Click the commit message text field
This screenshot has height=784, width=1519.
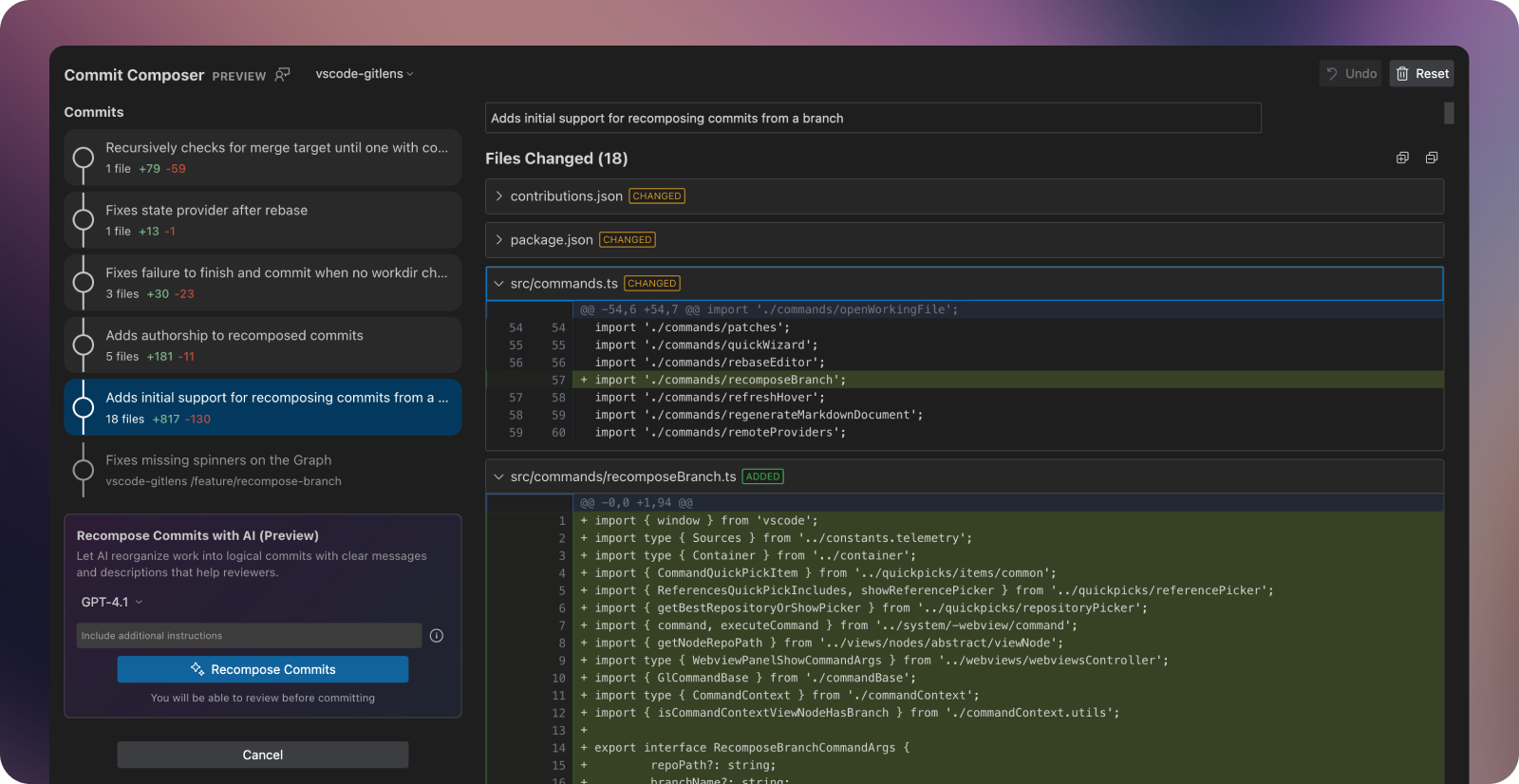872,119
